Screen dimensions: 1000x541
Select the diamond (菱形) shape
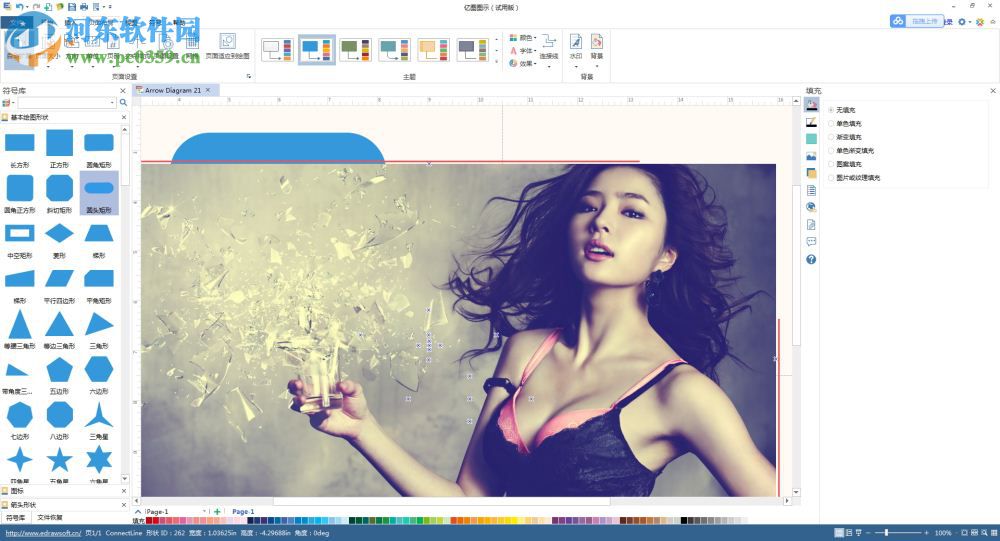pos(59,233)
